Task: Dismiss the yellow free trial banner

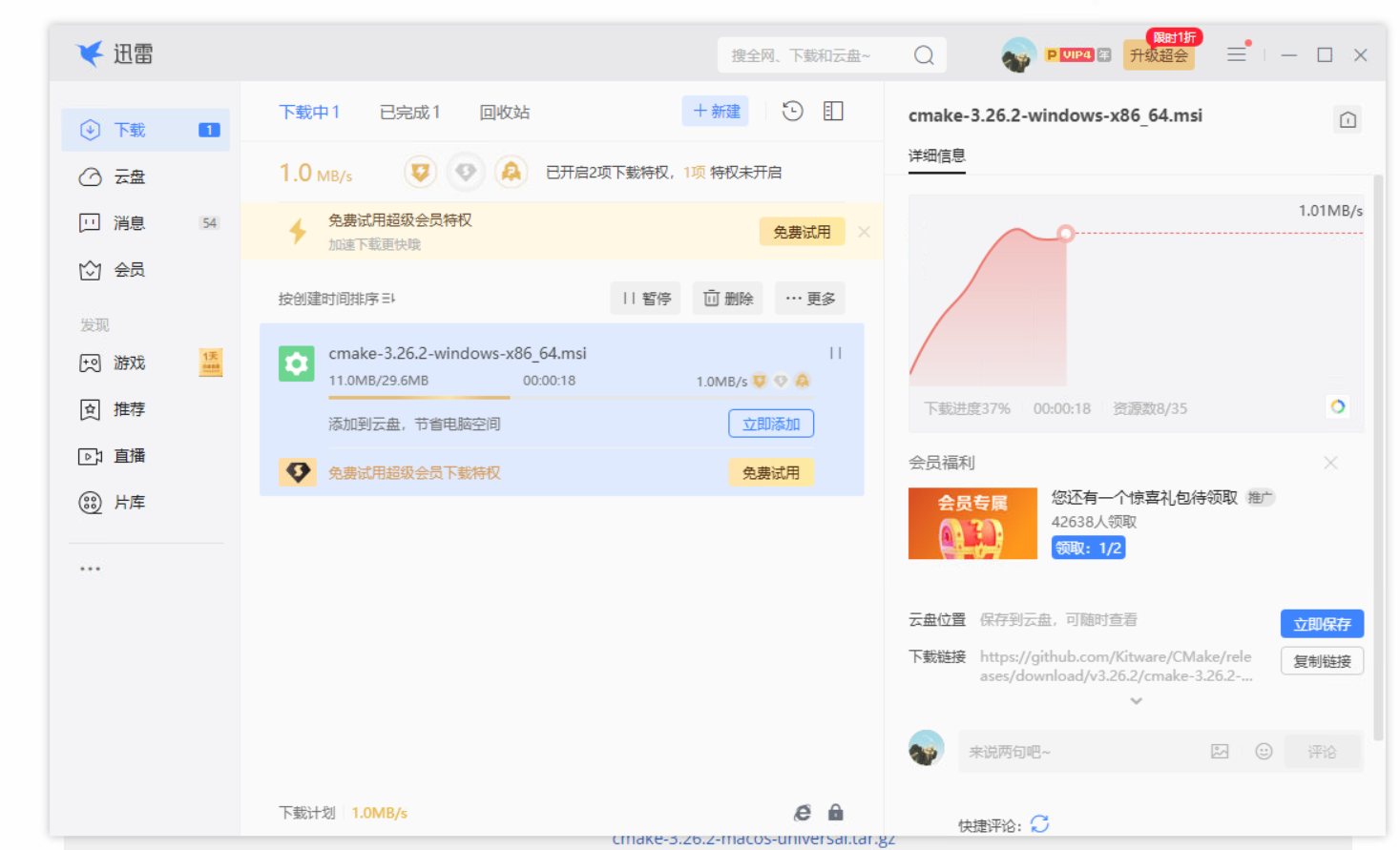Action: click(864, 232)
